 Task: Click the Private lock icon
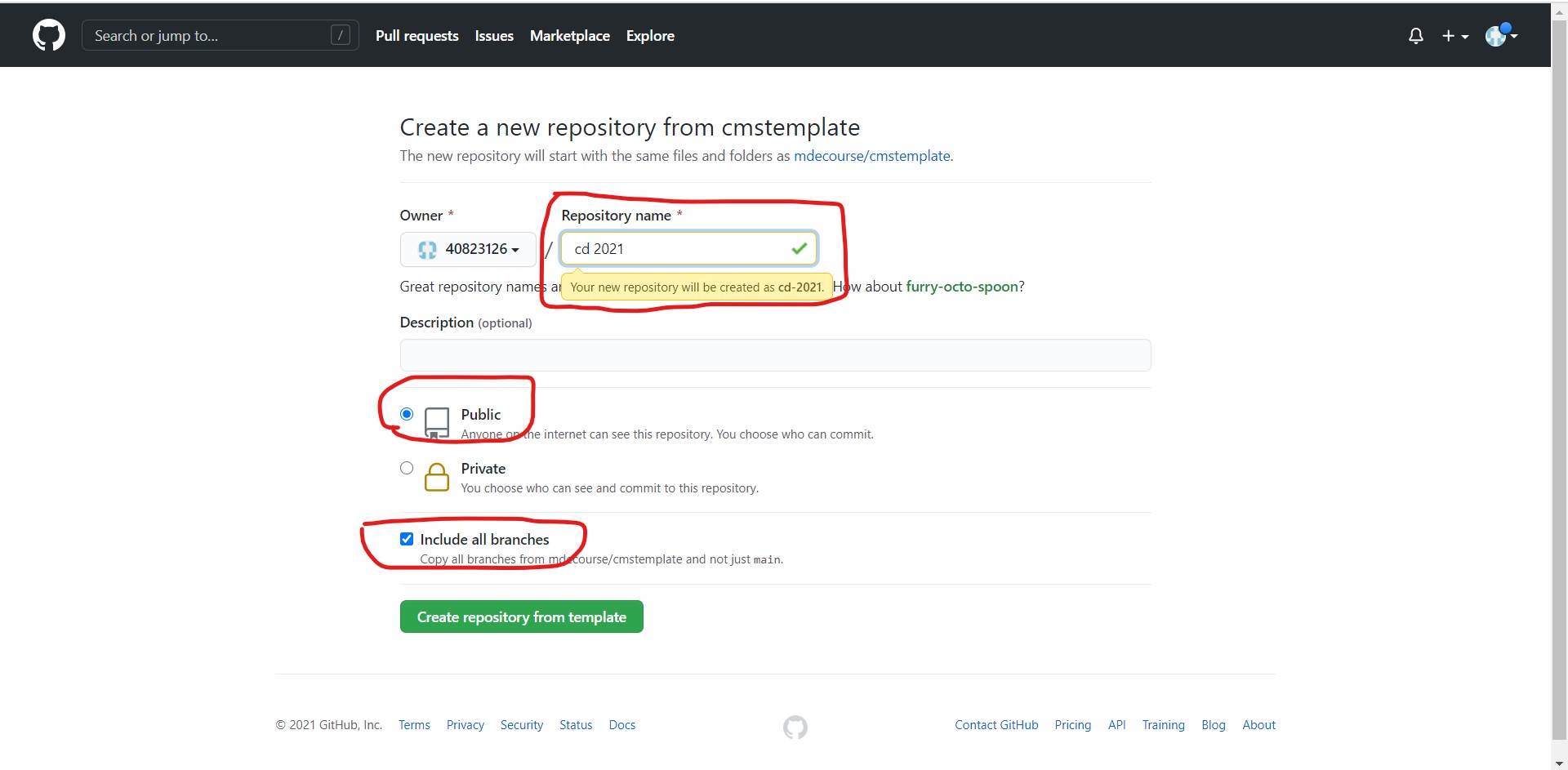click(437, 477)
